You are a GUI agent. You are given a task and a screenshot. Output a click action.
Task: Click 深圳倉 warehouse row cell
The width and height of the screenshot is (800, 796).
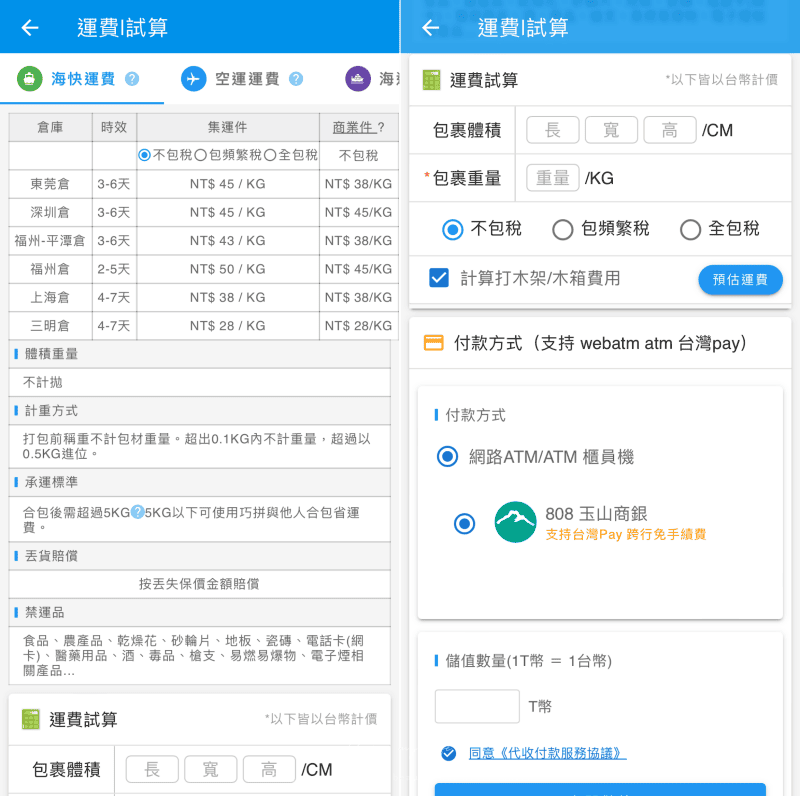tap(50, 212)
